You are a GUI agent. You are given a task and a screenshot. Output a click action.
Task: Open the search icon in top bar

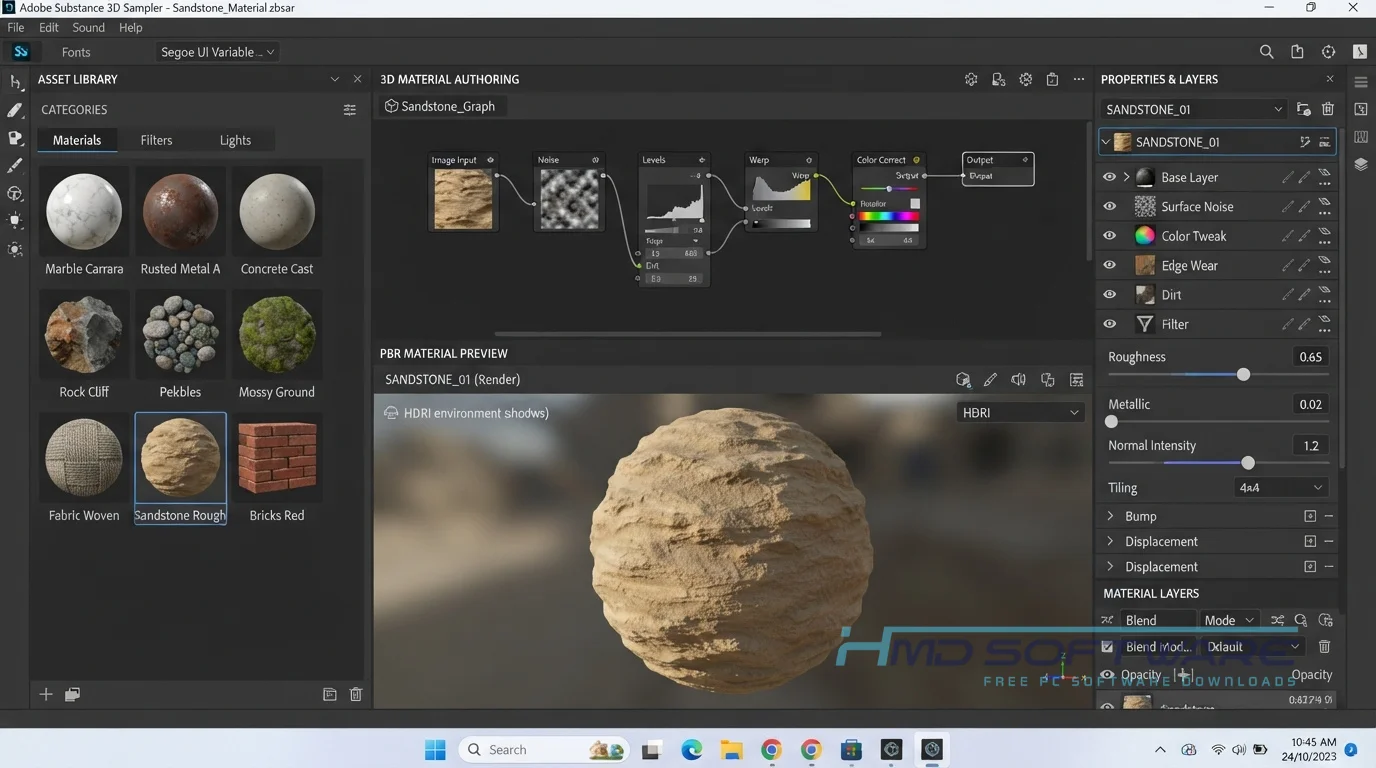1266,52
